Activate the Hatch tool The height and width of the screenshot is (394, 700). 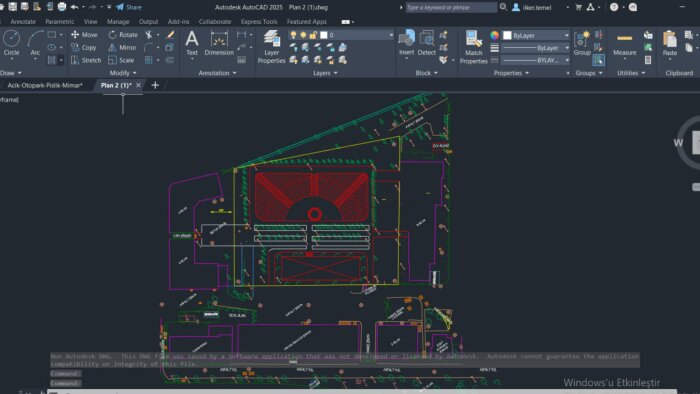tap(52, 60)
